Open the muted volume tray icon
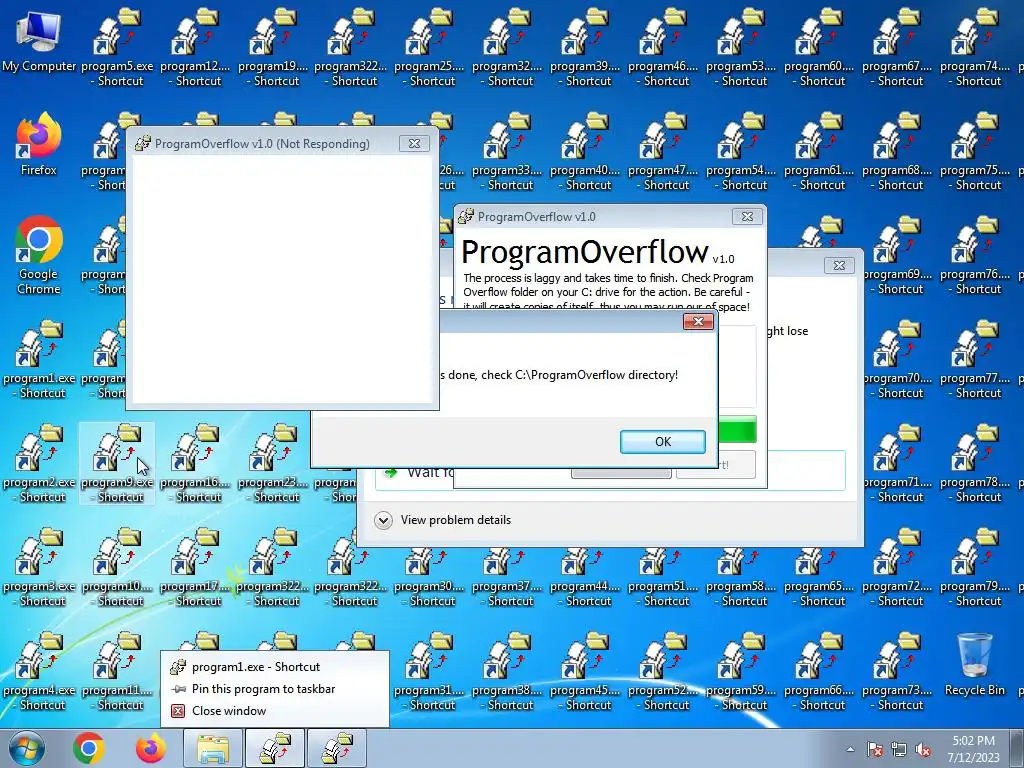This screenshot has width=1024, height=768. (x=923, y=750)
